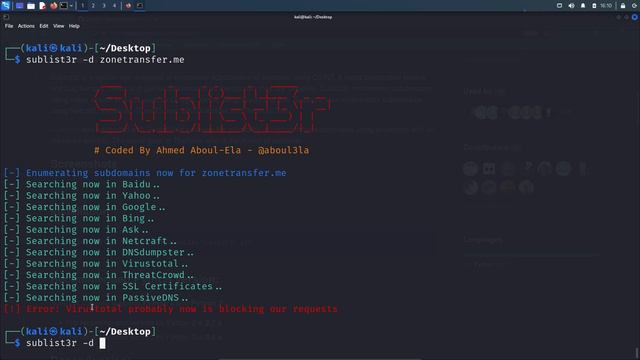The height and width of the screenshot is (360, 640).
Task: Launch the text editor panel icon
Action: [42, 6]
